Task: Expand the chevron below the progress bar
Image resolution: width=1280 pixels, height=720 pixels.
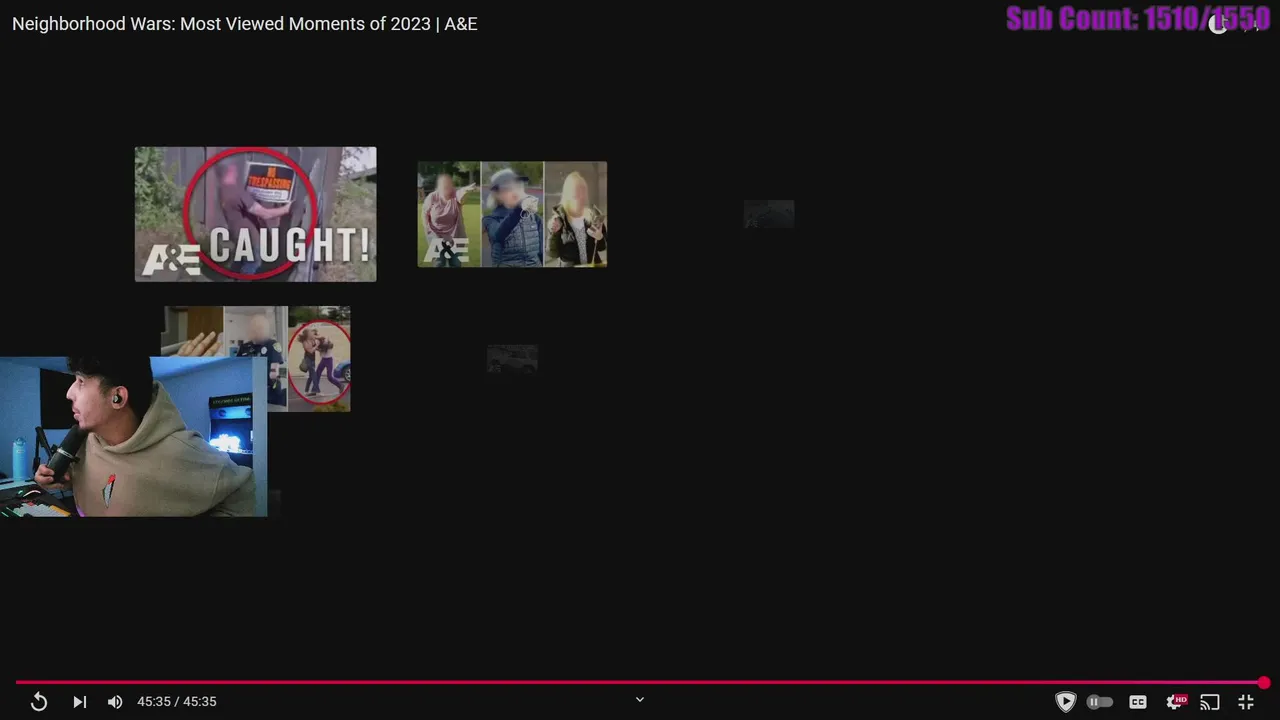Action: click(640, 700)
